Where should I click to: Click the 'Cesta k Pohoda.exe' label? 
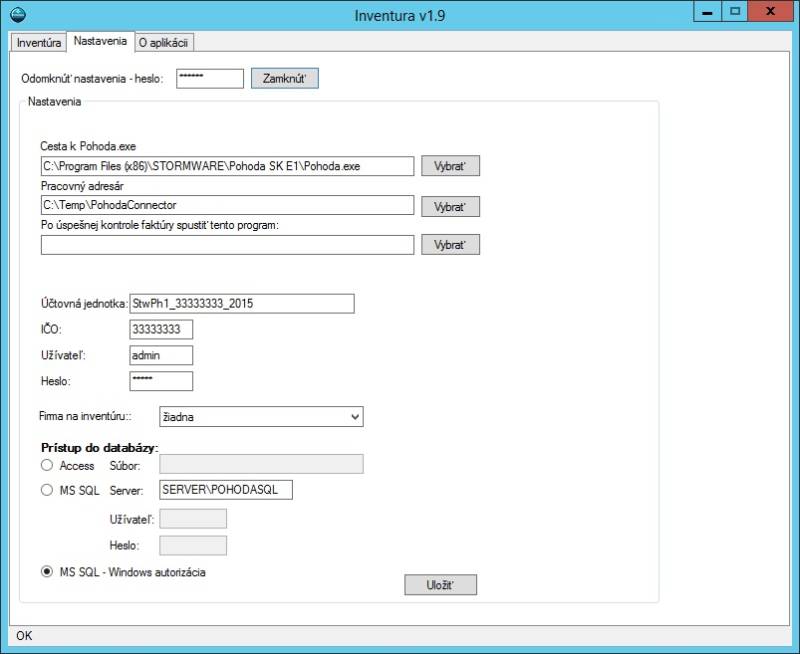88,146
